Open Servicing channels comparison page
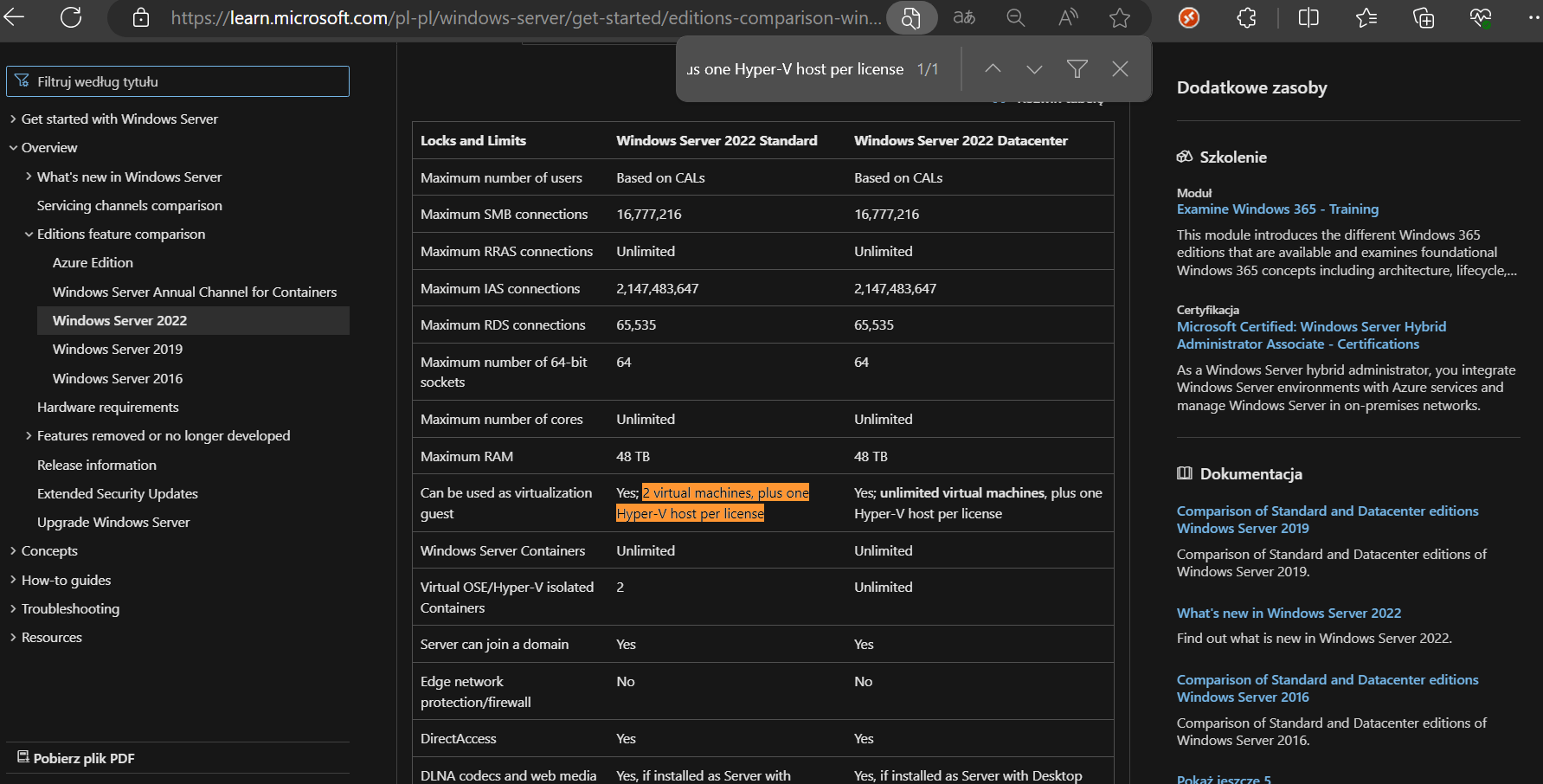1543x784 pixels. [x=130, y=206]
